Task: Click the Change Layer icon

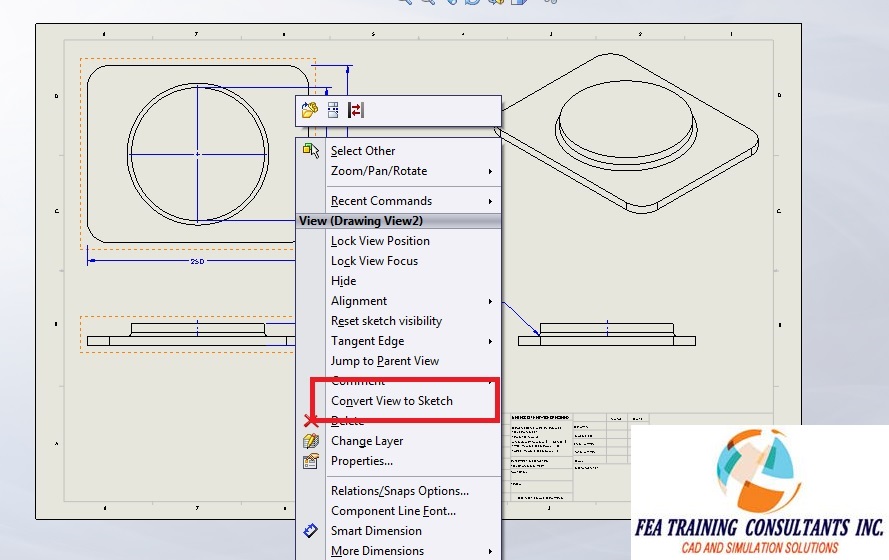Action: click(x=311, y=440)
